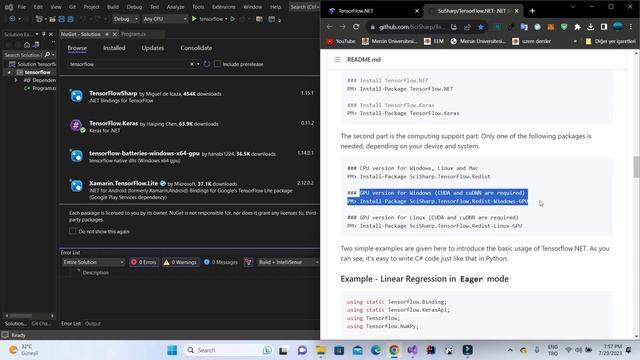Switch to the Consolidate tab in NuGet

196,48
